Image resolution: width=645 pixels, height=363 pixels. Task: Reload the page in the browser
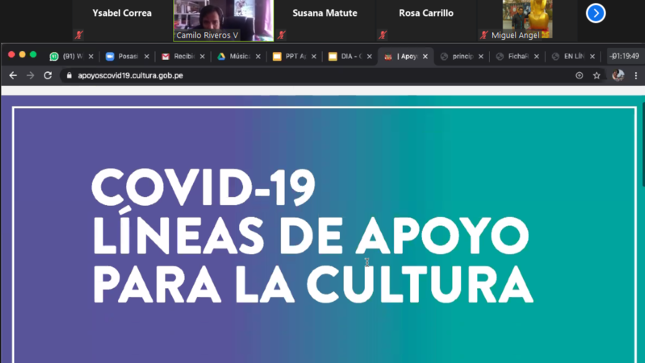pyautogui.click(x=48, y=75)
